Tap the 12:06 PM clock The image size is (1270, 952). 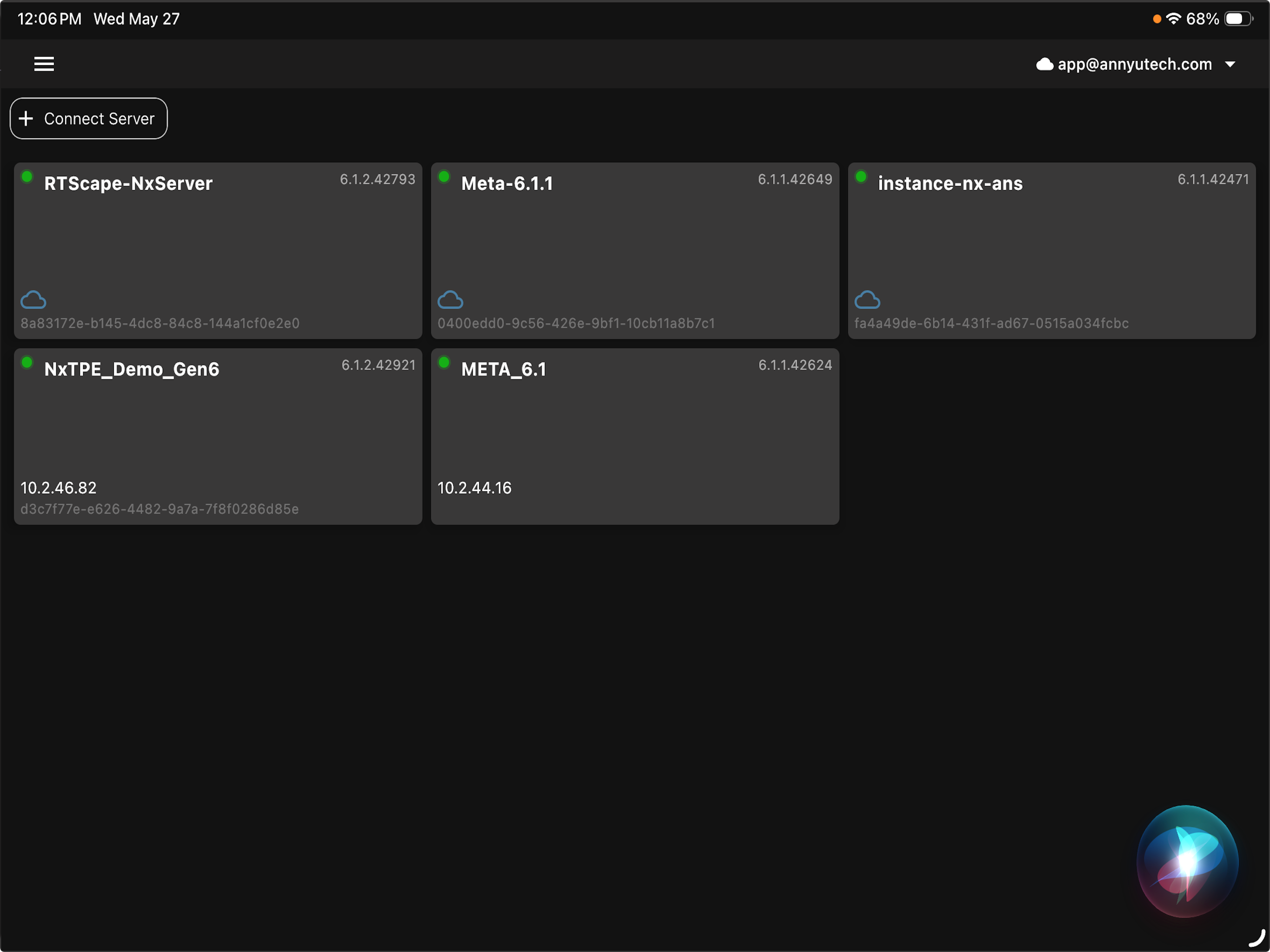(49, 19)
